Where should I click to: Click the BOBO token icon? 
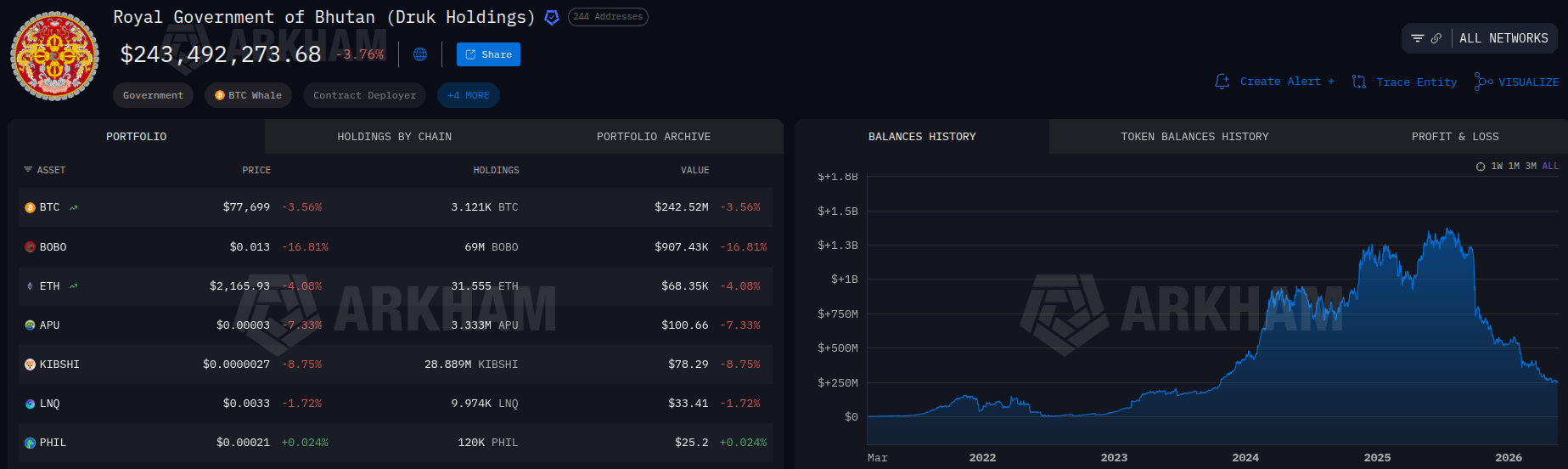(30, 247)
